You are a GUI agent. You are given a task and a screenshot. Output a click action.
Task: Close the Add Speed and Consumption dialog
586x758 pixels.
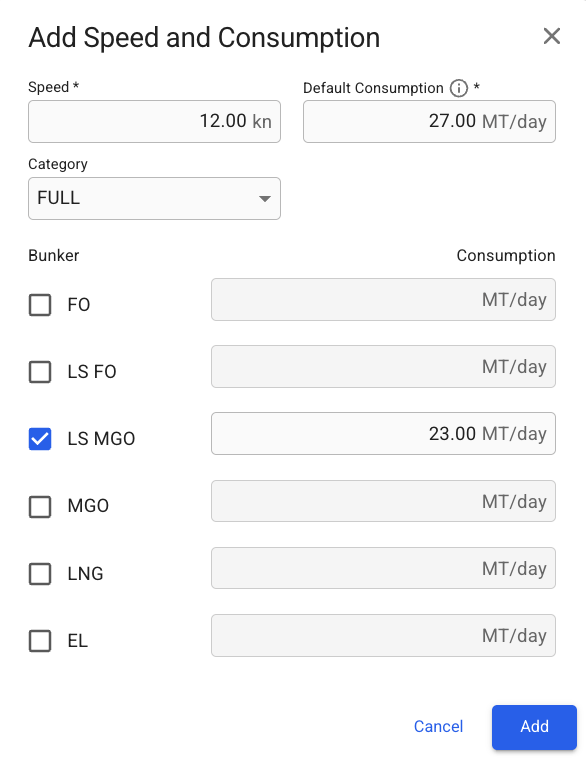click(x=552, y=36)
